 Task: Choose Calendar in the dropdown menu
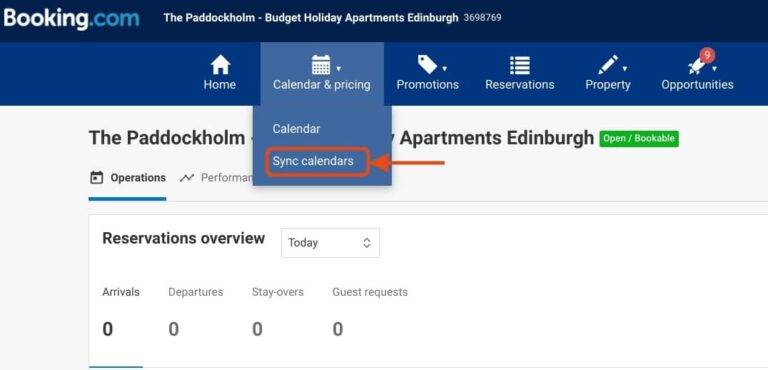click(x=296, y=129)
